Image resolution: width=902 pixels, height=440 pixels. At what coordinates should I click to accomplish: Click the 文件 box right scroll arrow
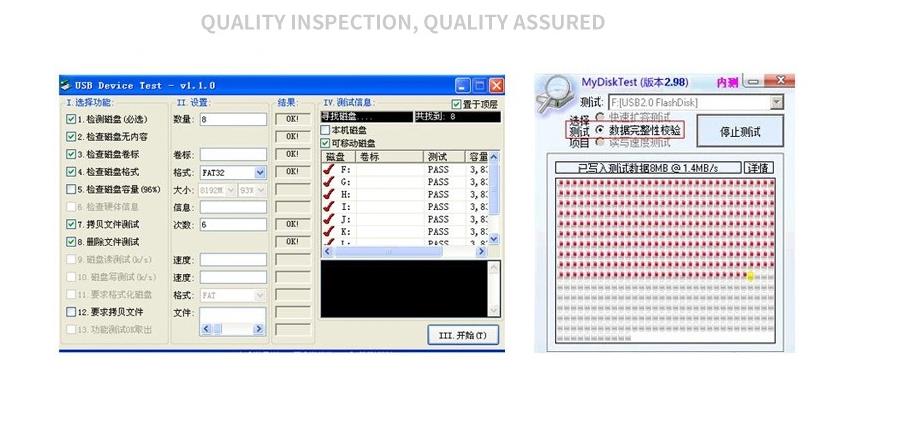259,329
